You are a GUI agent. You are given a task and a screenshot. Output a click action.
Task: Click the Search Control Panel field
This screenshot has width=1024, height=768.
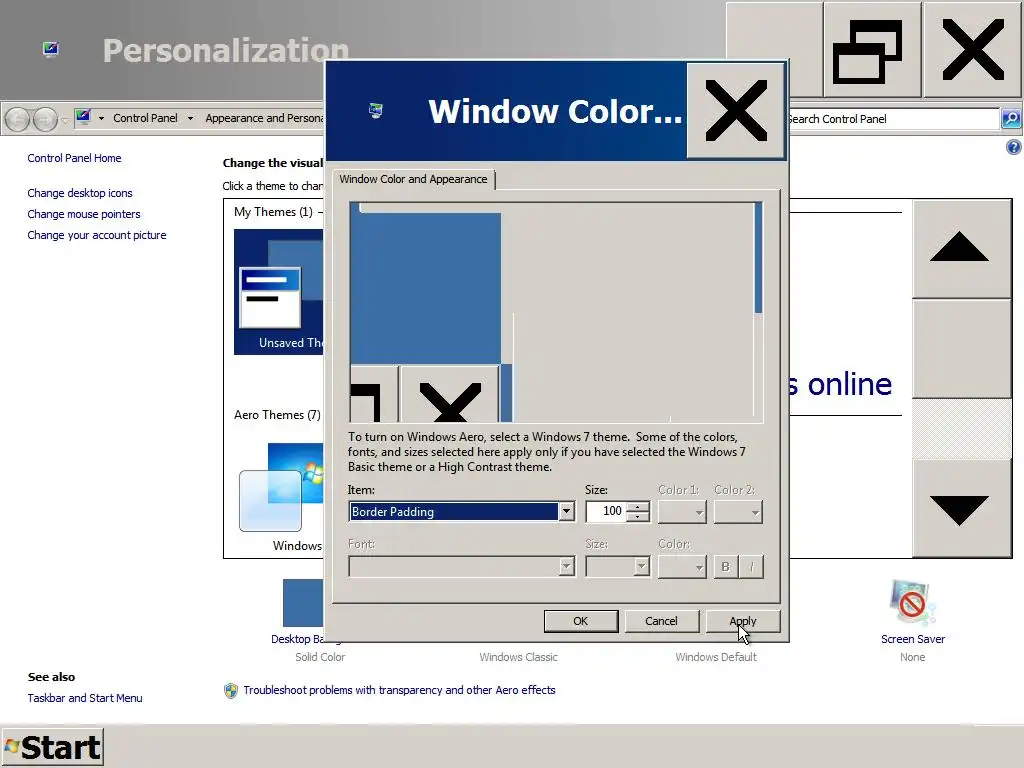(x=893, y=119)
